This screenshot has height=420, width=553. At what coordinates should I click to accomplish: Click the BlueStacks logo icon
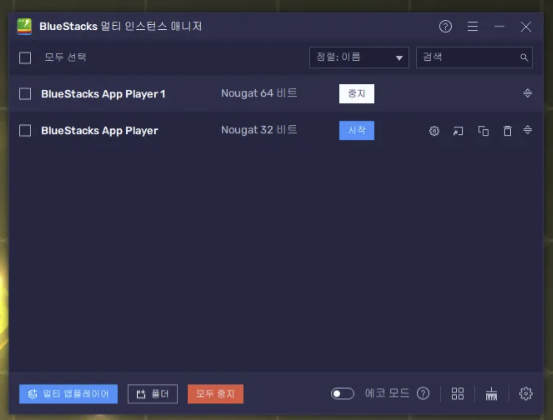pos(24,26)
